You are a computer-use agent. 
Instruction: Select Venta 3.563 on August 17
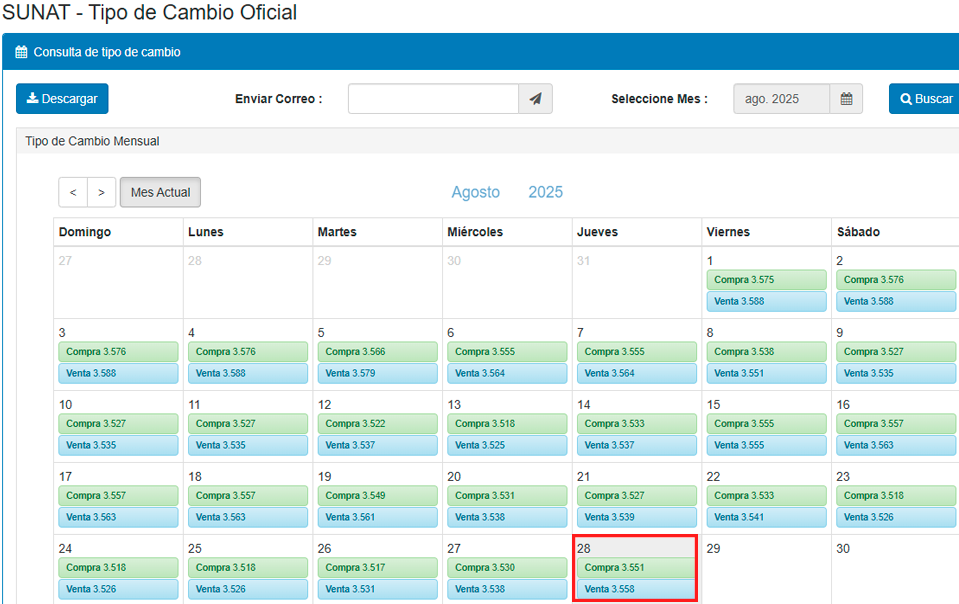(x=118, y=517)
